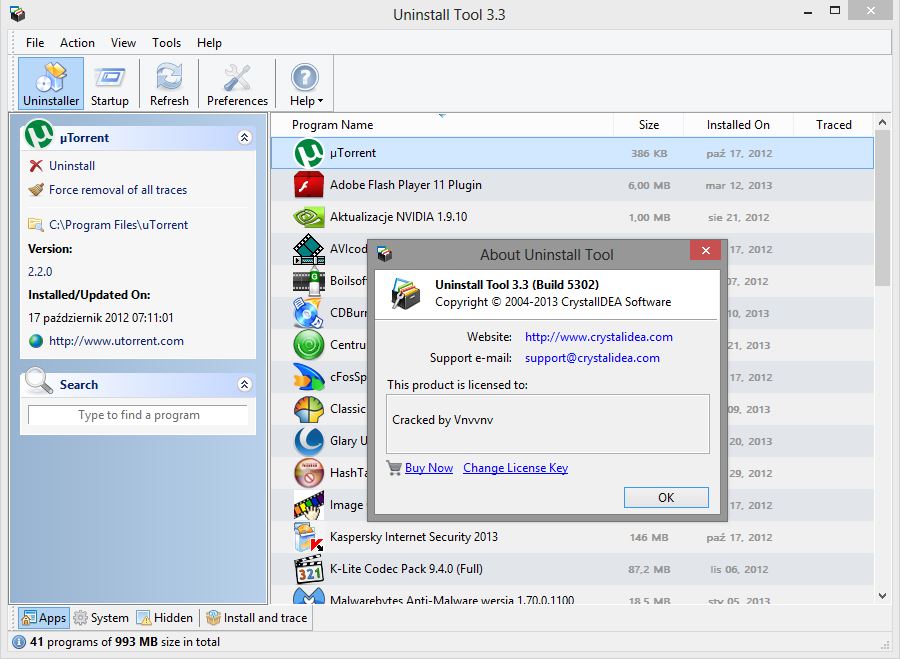Viewport: 900px width, 659px height.
Task: Open the Install and trace tab
Action: pos(257,618)
